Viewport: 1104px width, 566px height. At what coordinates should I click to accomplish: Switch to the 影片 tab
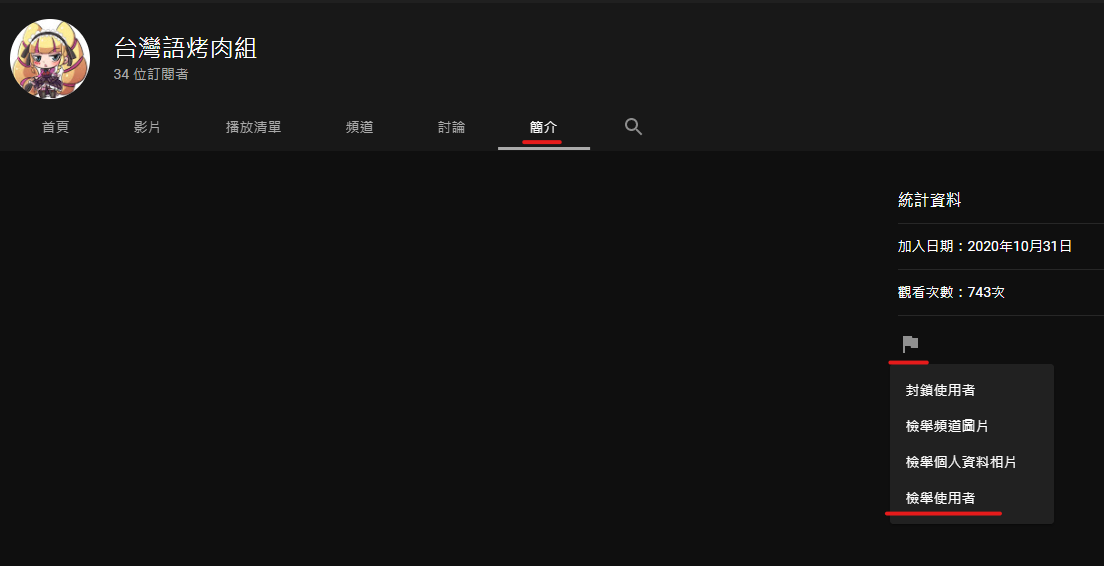click(x=147, y=127)
